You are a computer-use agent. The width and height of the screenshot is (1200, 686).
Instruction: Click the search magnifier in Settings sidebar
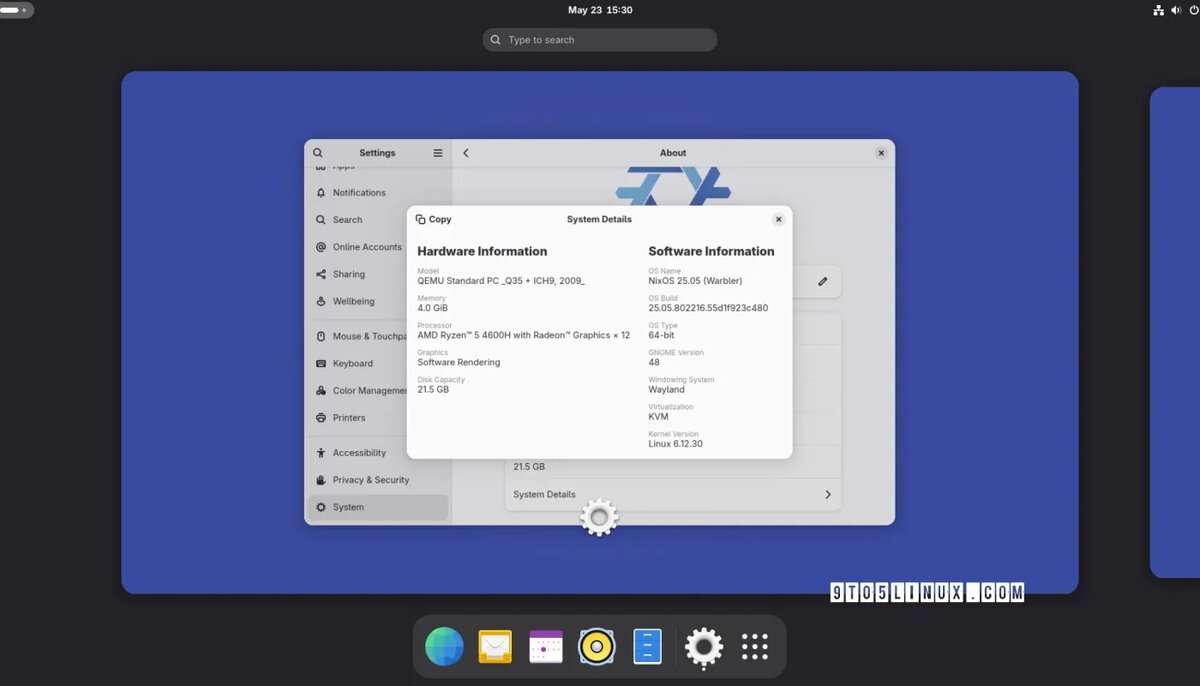[317, 152]
